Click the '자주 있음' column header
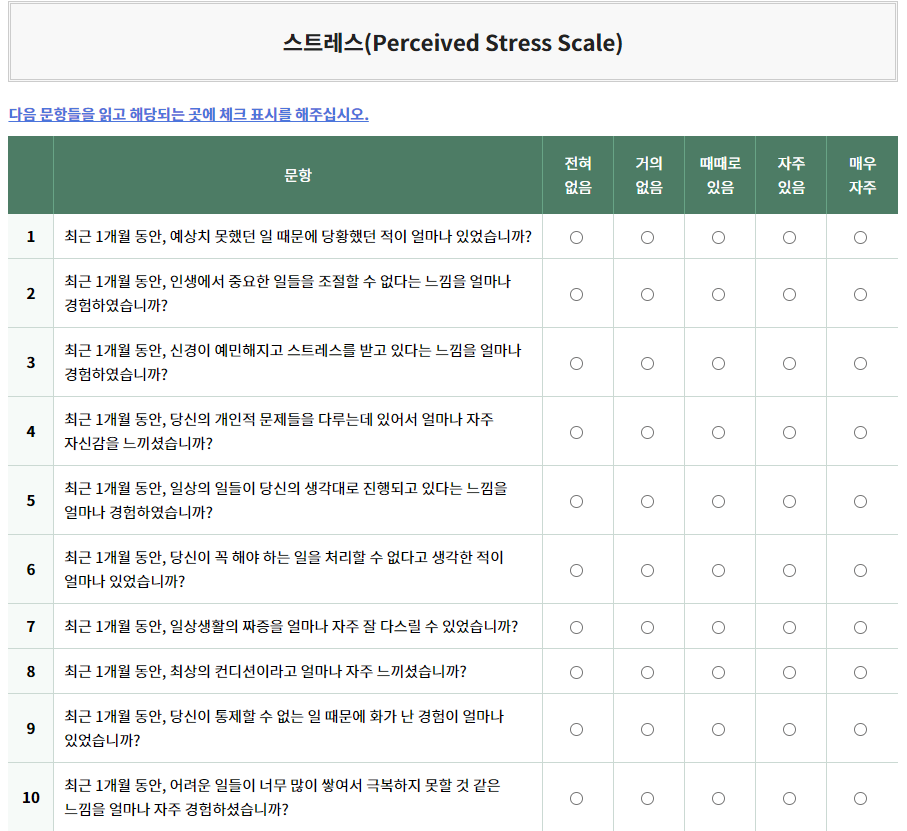Viewport: 907px width, 831px height. (791, 175)
